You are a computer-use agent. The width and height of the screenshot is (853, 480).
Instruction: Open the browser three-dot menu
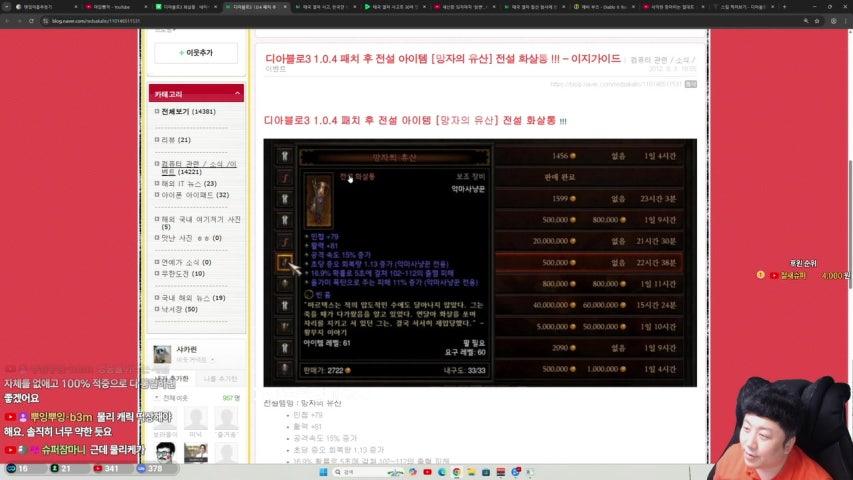click(x=846, y=21)
